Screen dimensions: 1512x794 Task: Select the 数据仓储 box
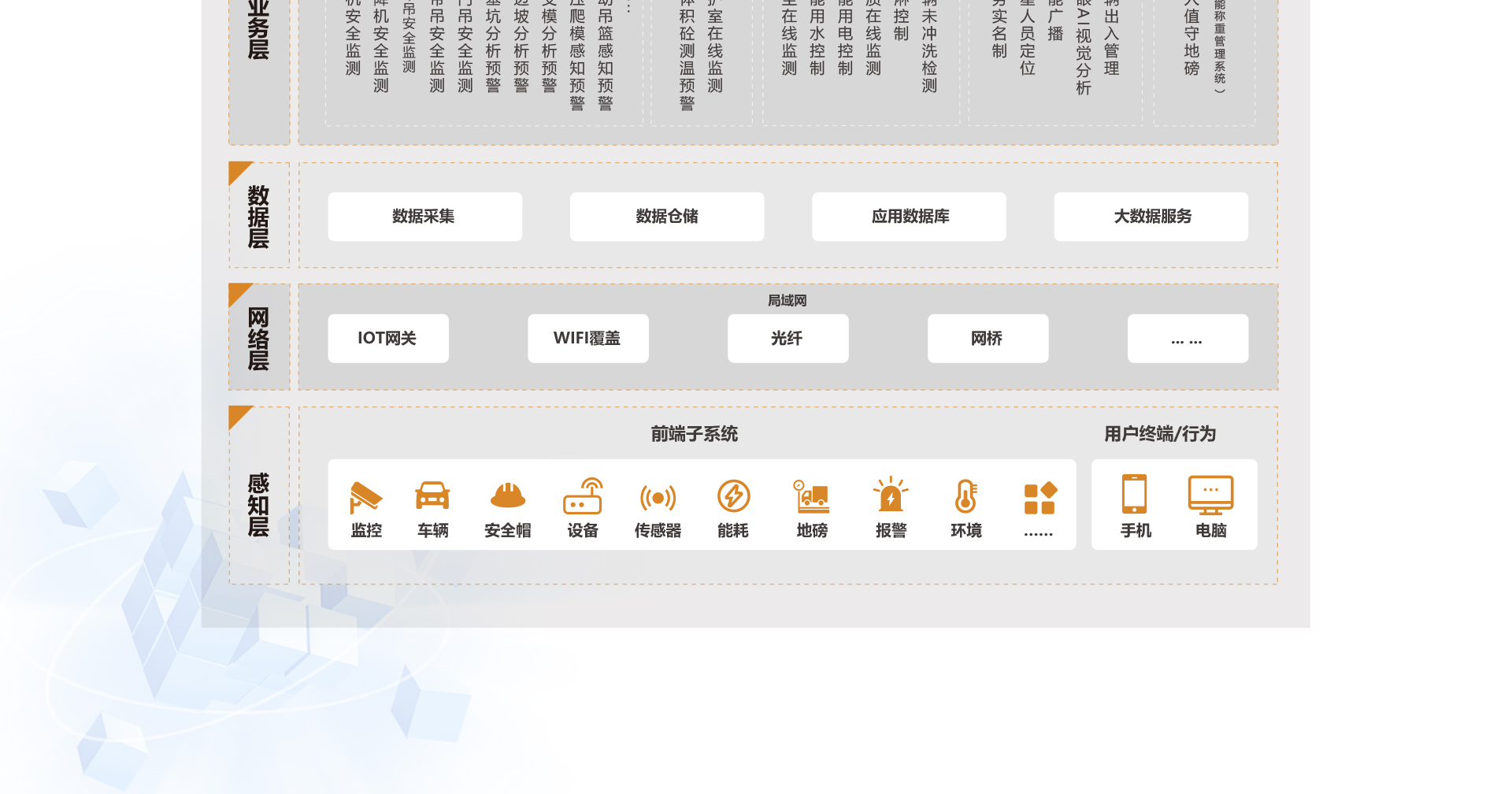(666, 217)
